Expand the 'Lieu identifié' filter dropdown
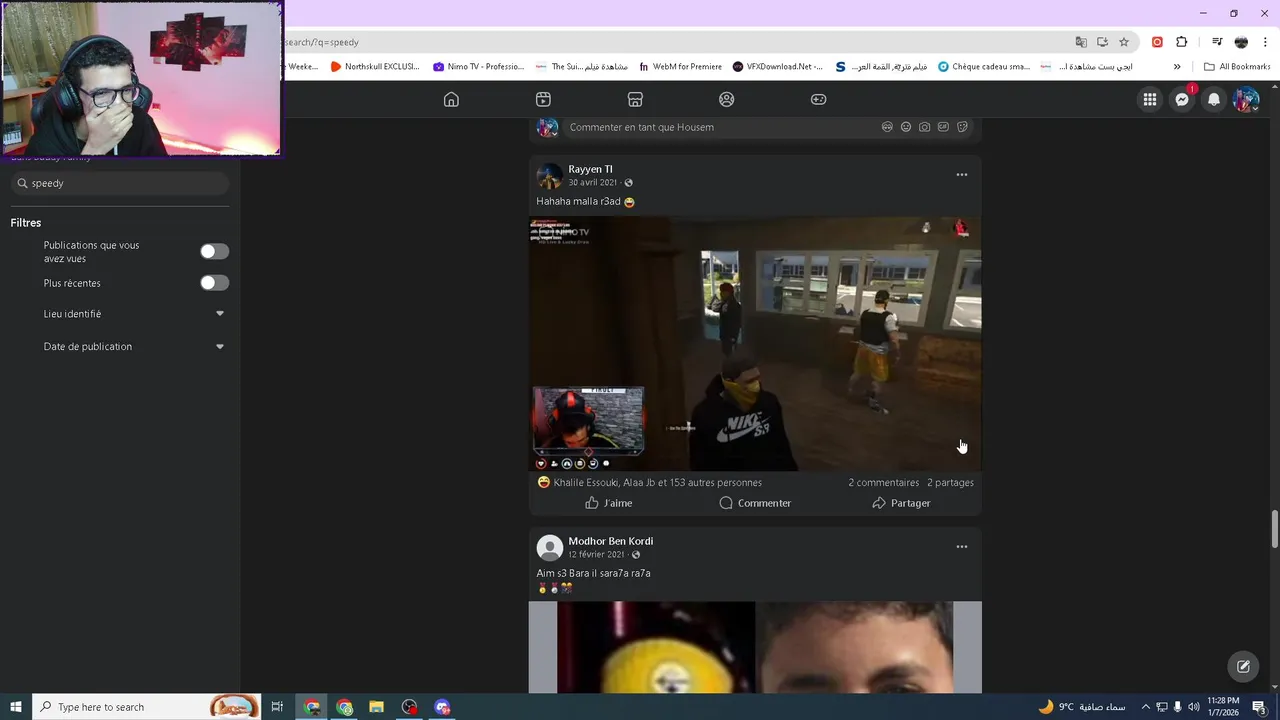The width and height of the screenshot is (1280, 720). click(x=220, y=314)
